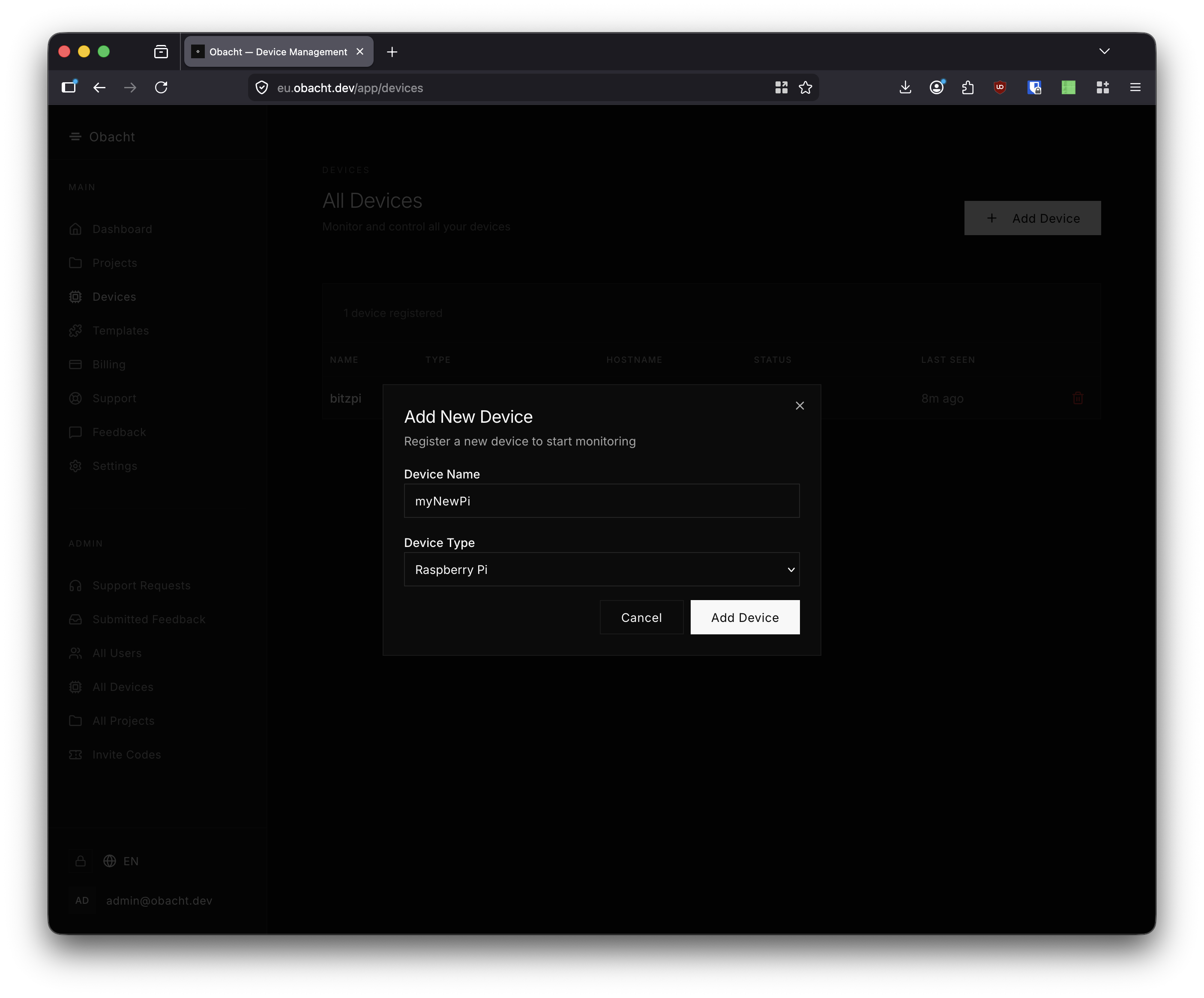Click the Settings gear icon
This screenshot has height=998, width=1204.
pyautogui.click(x=75, y=466)
